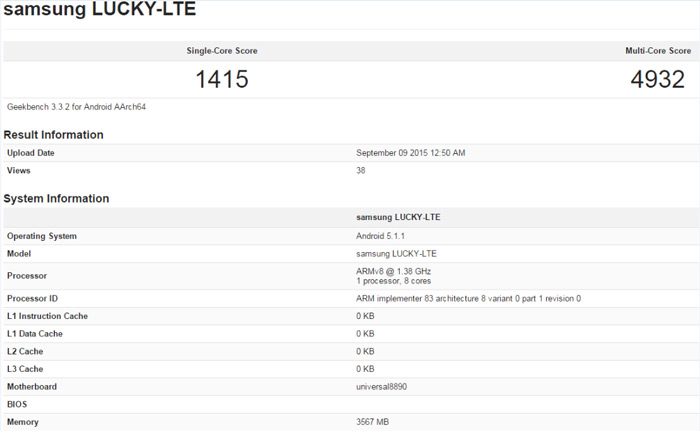Click '0 KB' in L2 Cache row
The height and width of the screenshot is (431, 700).
tap(365, 351)
